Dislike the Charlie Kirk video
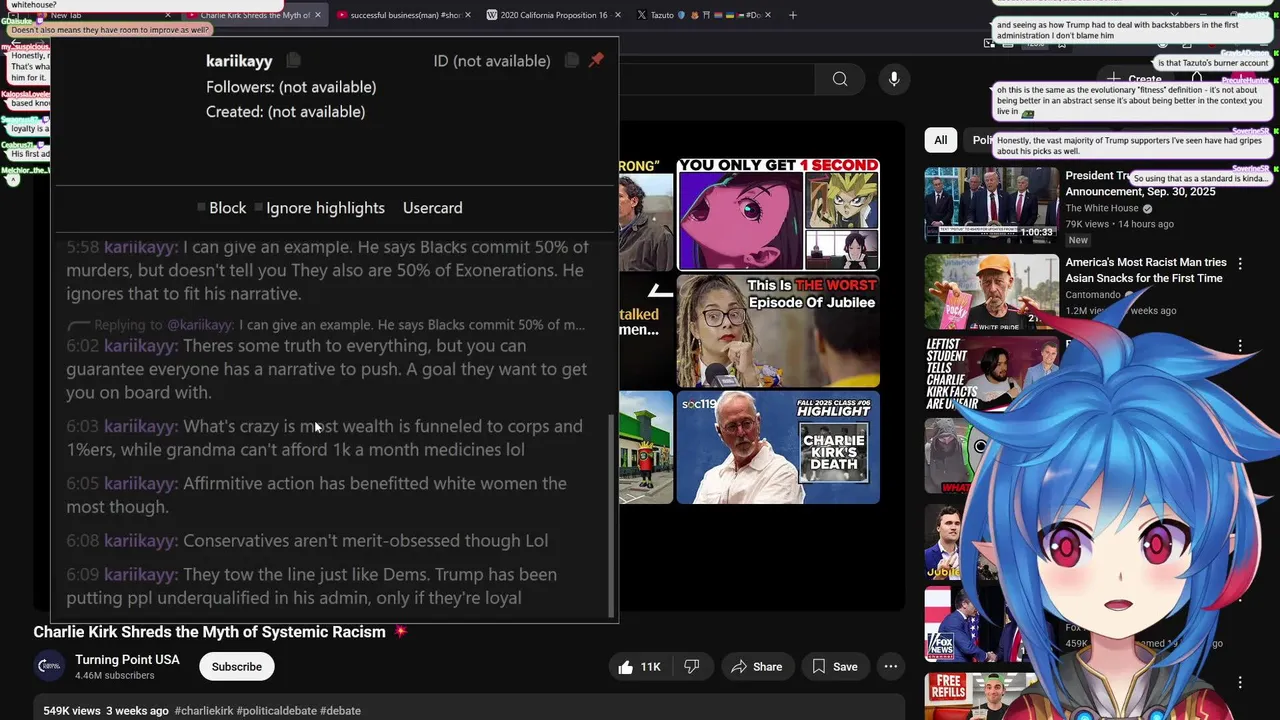Screen dimensions: 1280x720 click(691, 667)
